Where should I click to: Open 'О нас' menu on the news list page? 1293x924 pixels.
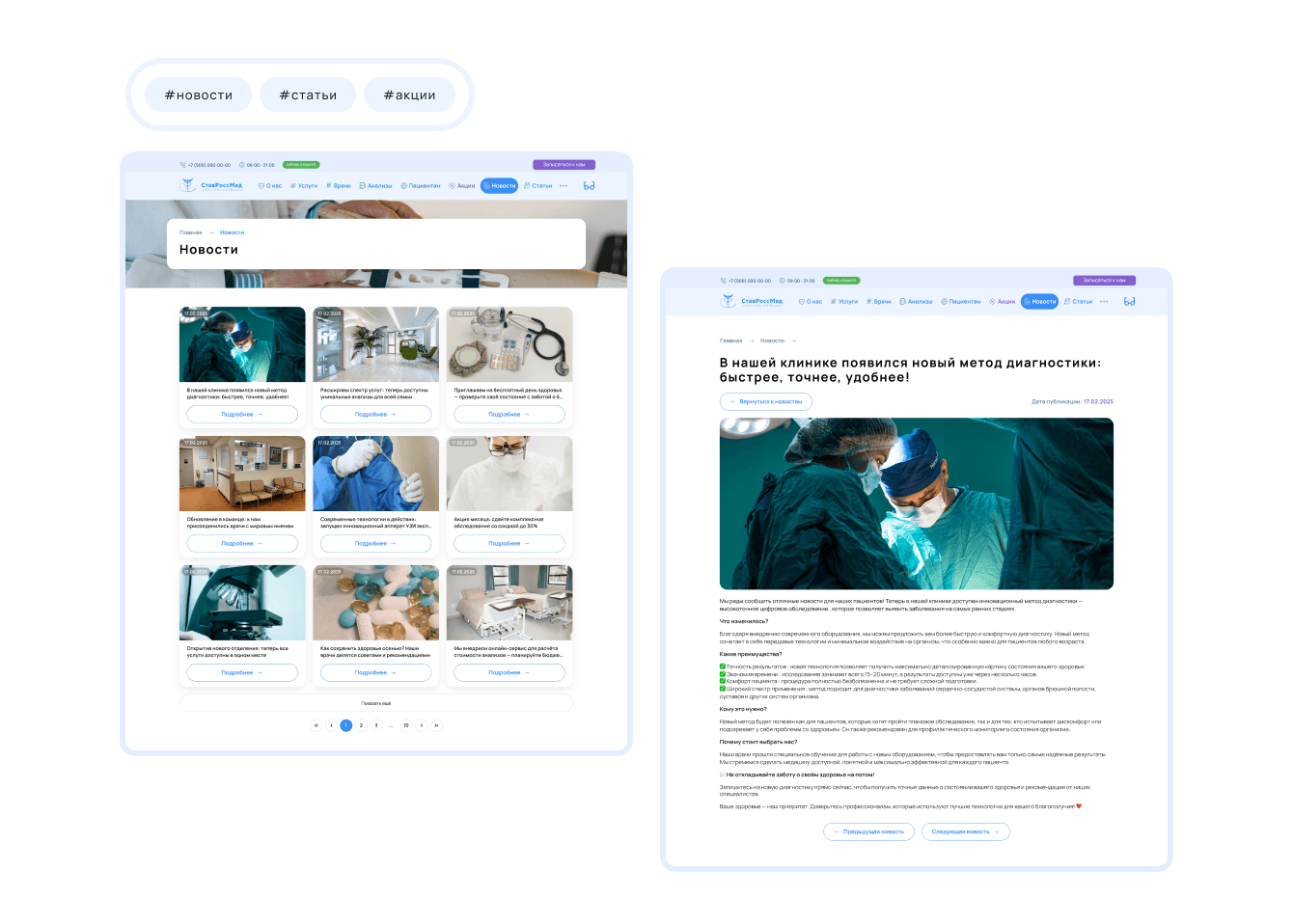pos(270,185)
